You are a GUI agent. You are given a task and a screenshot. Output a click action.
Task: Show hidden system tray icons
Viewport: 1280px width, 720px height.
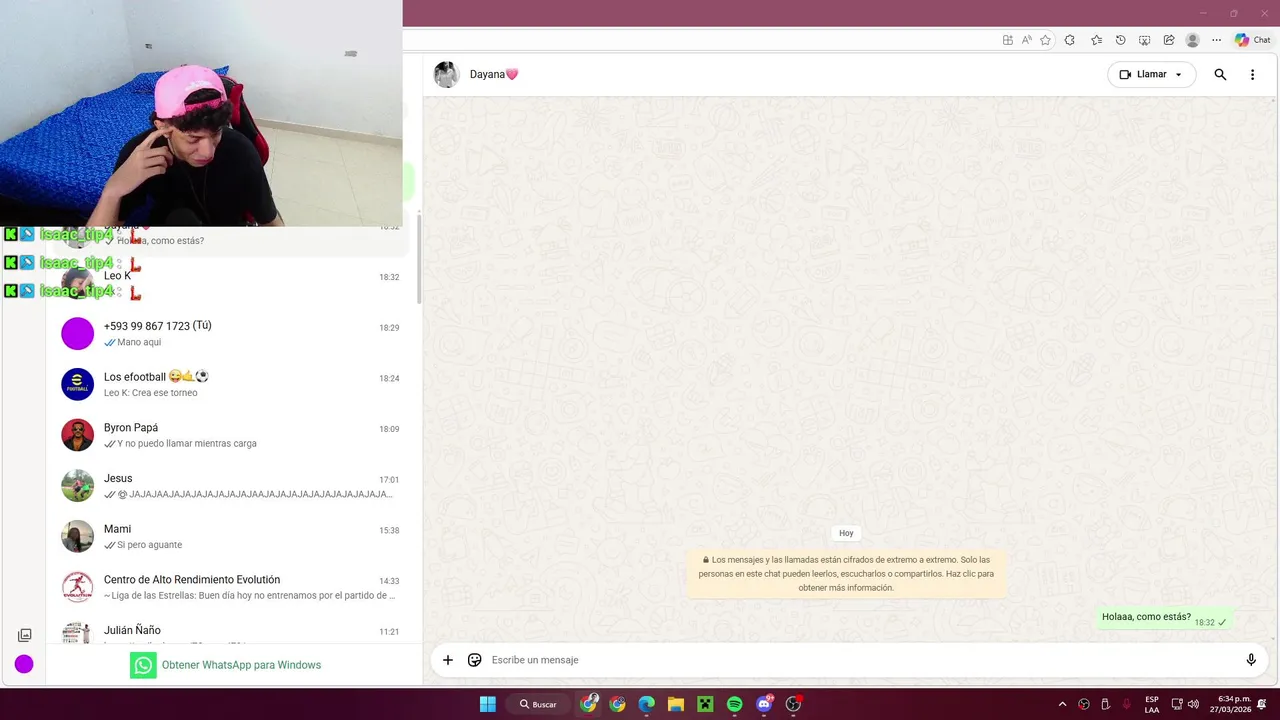coord(1062,704)
